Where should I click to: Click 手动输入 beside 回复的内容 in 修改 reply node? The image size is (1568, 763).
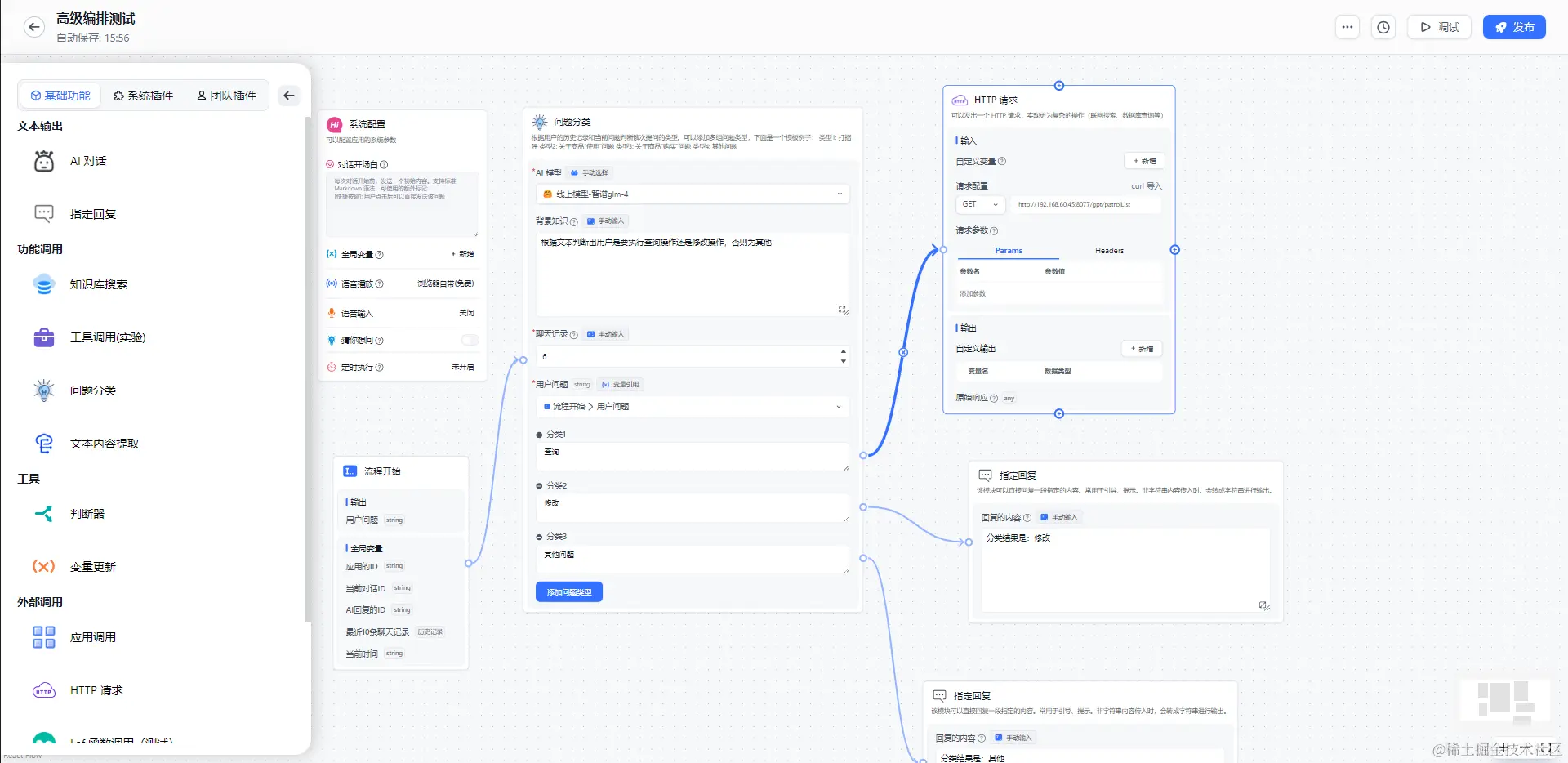(1059, 517)
